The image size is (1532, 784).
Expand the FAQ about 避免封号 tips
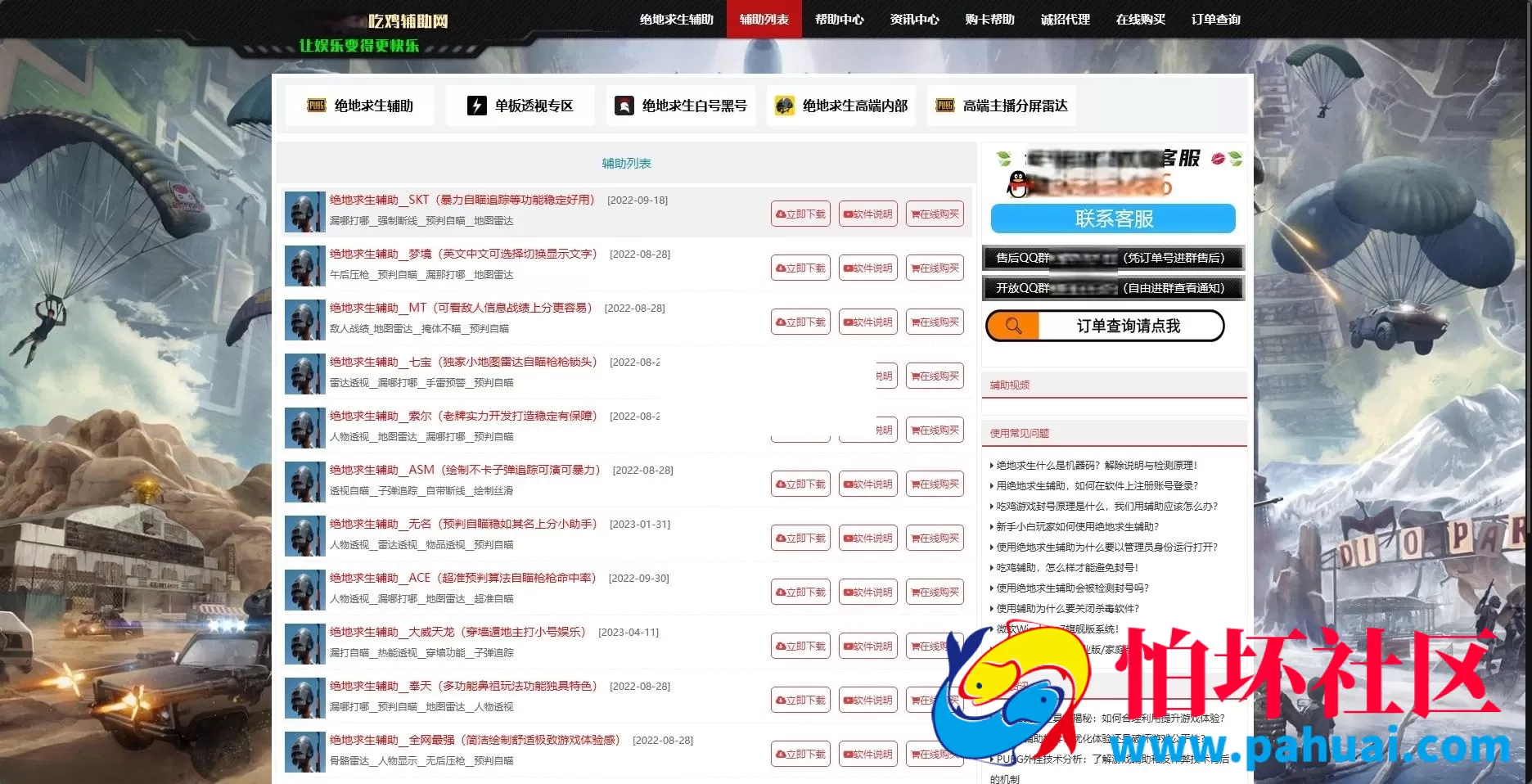tap(1064, 567)
